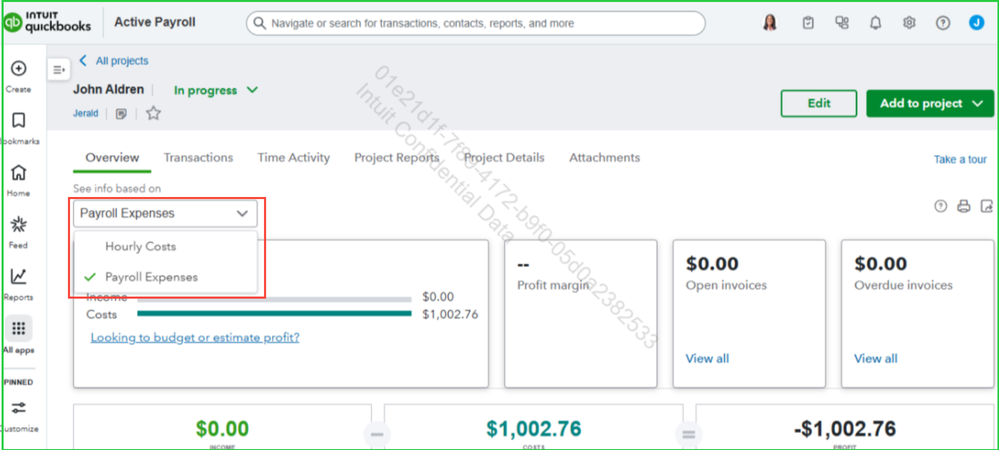
Task: Click the notifications bell icon
Action: pos(875,23)
